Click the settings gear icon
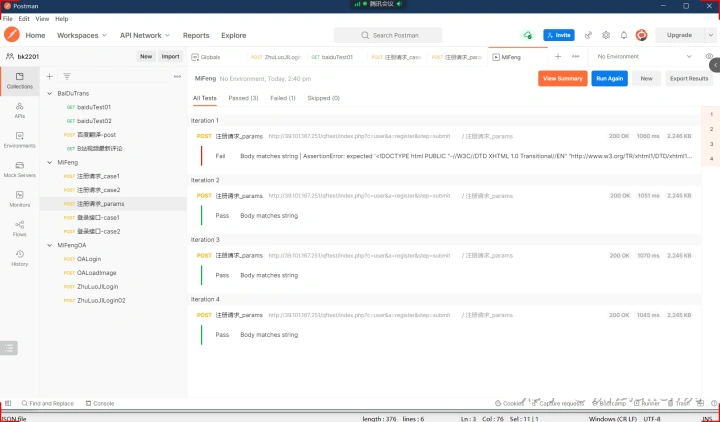The height and width of the screenshot is (422, 720). (605, 35)
